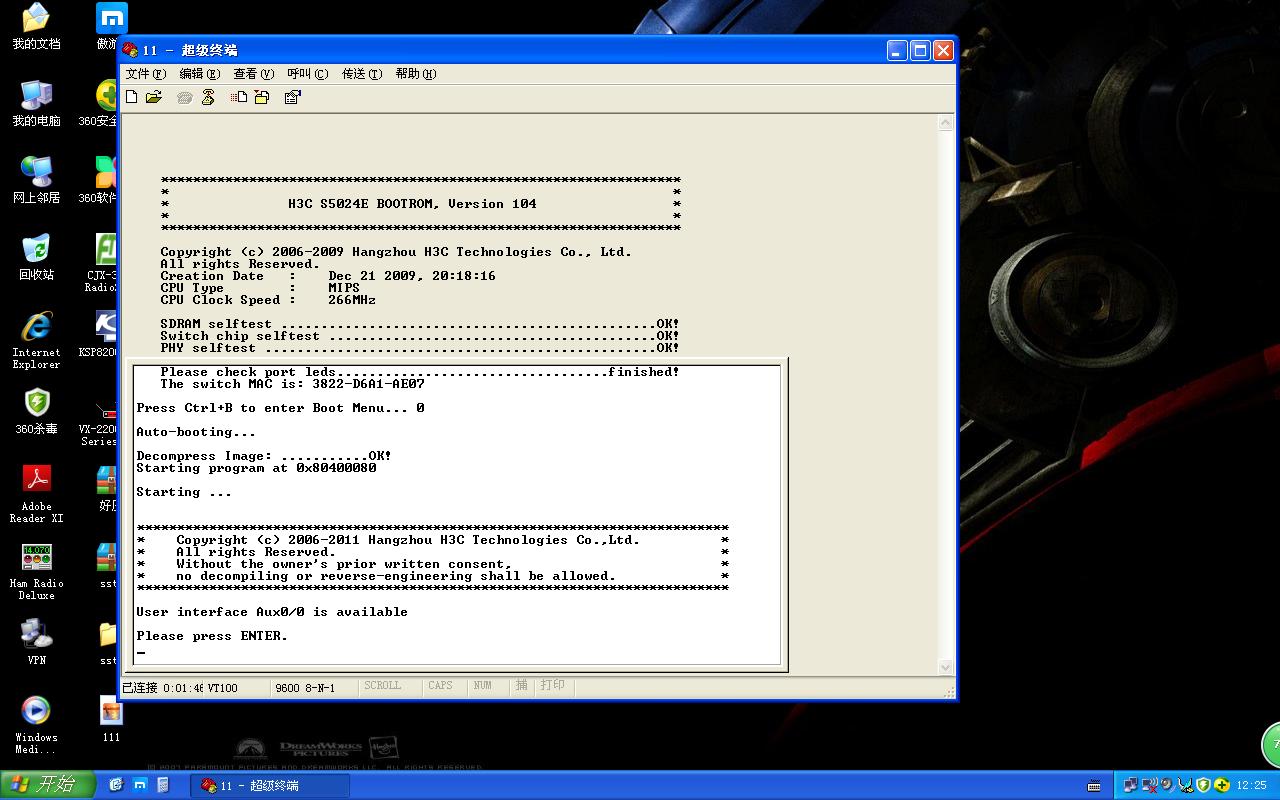Click the 'Auto-booting...' terminal line
This screenshot has height=800, width=1280.
click(x=196, y=432)
